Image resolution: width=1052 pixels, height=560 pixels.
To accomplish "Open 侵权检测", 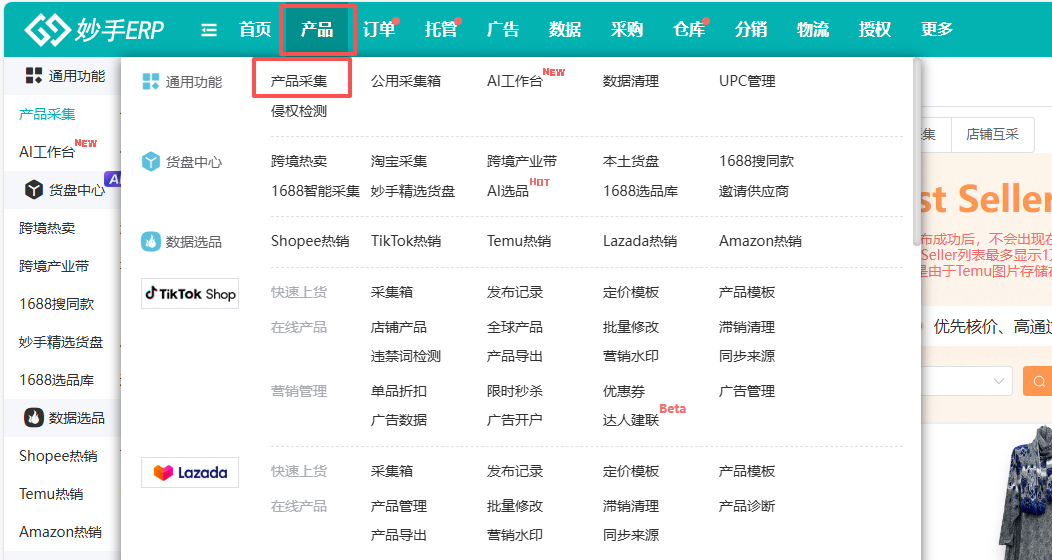I will [x=299, y=111].
